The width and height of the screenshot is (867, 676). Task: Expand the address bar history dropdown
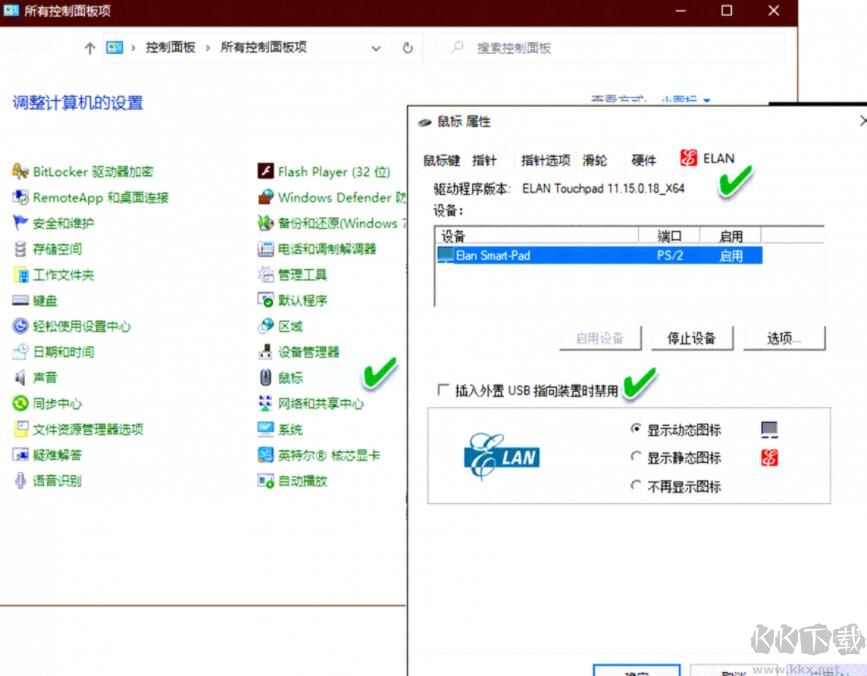coord(376,47)
